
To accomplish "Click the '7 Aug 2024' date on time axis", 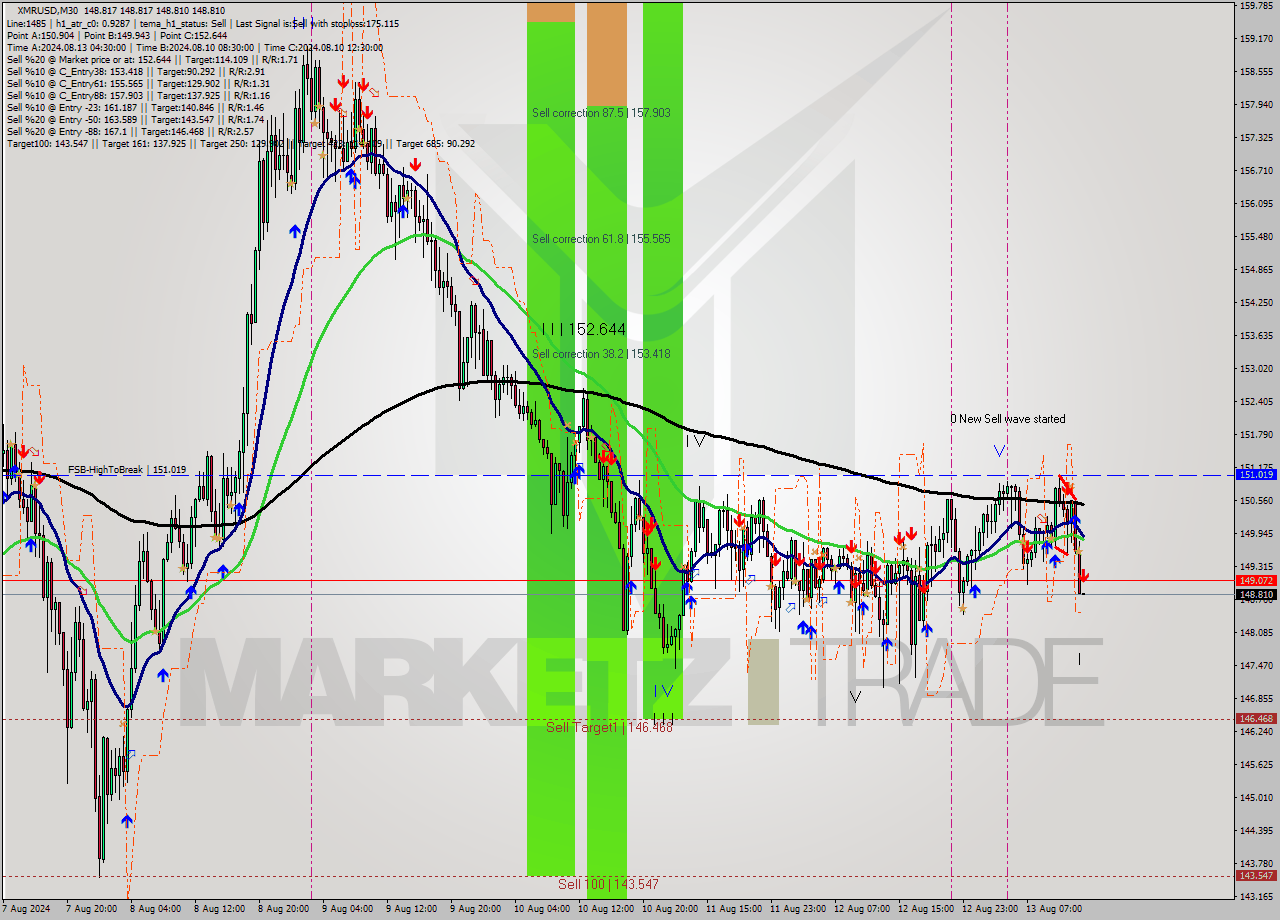I will tap(24, 909).
